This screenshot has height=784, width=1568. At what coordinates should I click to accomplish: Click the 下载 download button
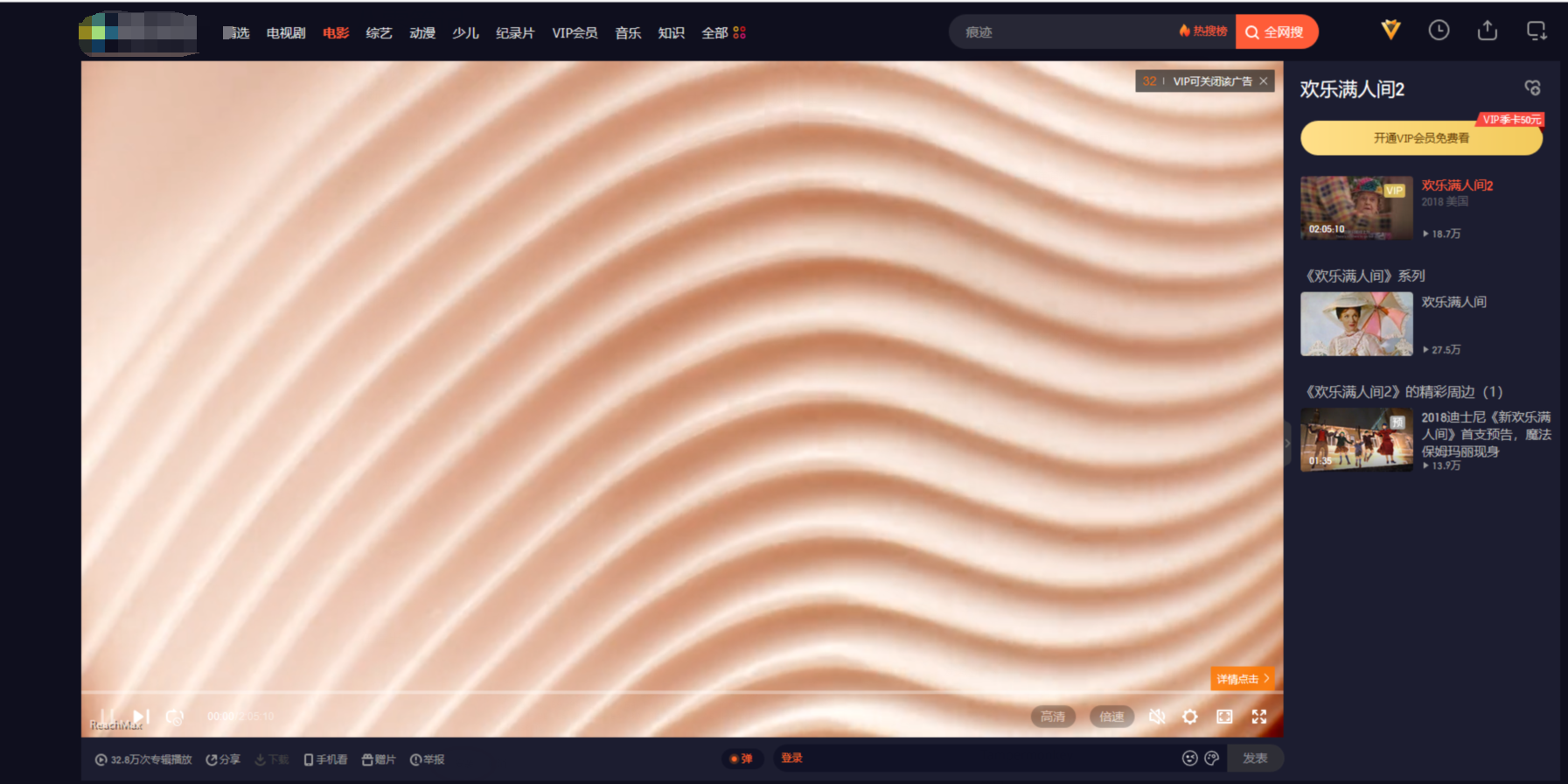[x=272, y=759]
